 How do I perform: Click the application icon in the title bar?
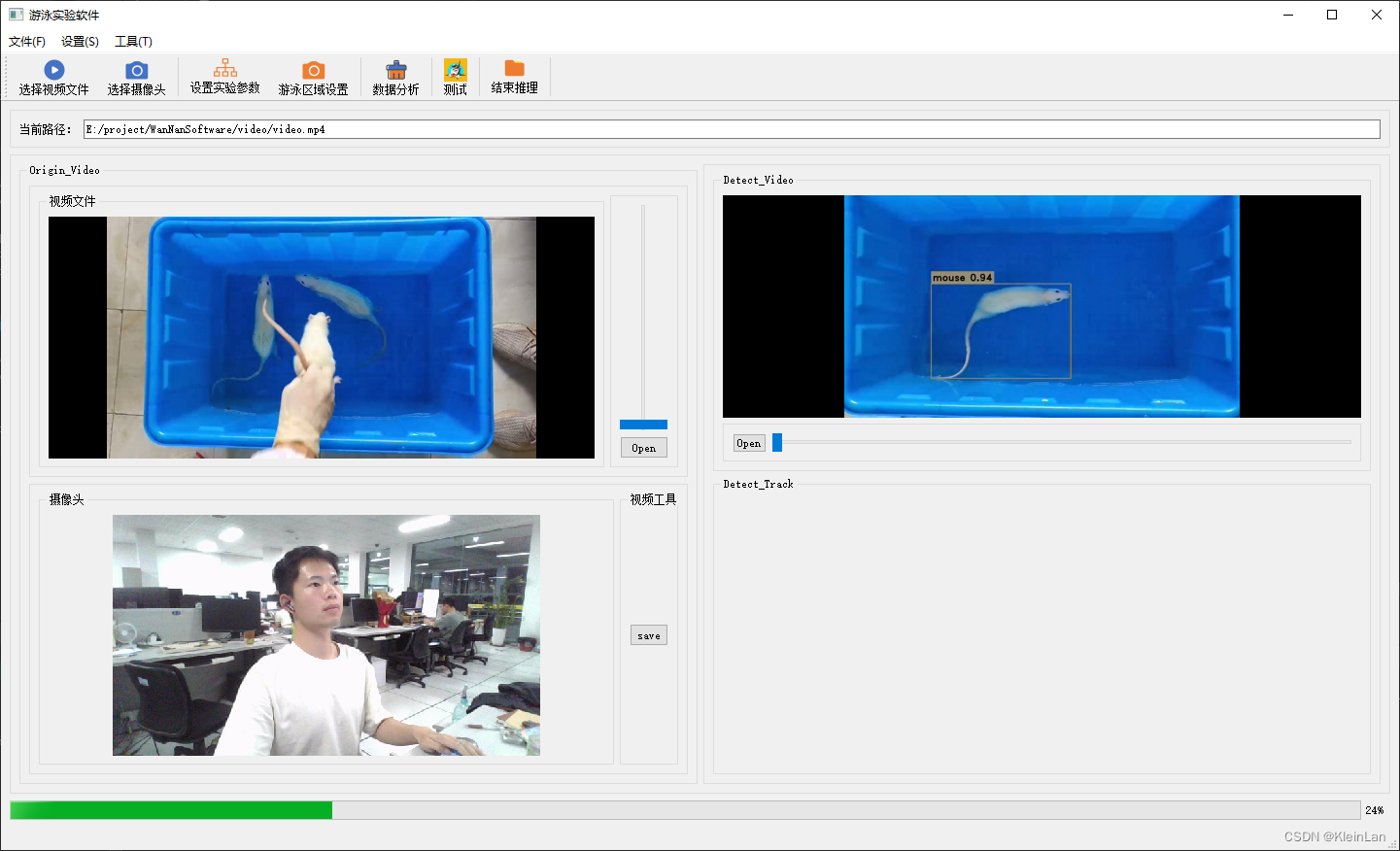pos(14,14)
